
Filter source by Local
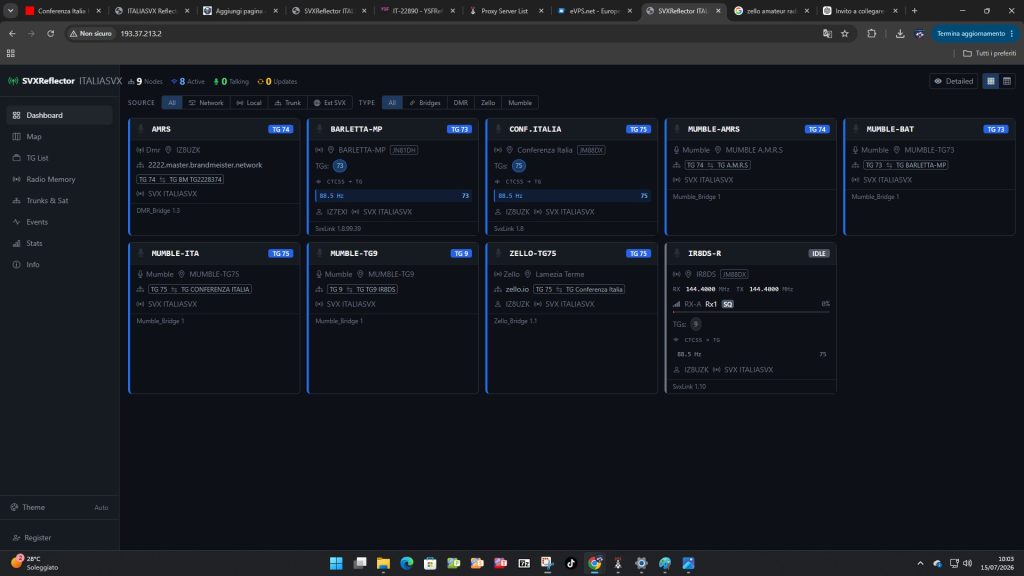tap(249, 103)
